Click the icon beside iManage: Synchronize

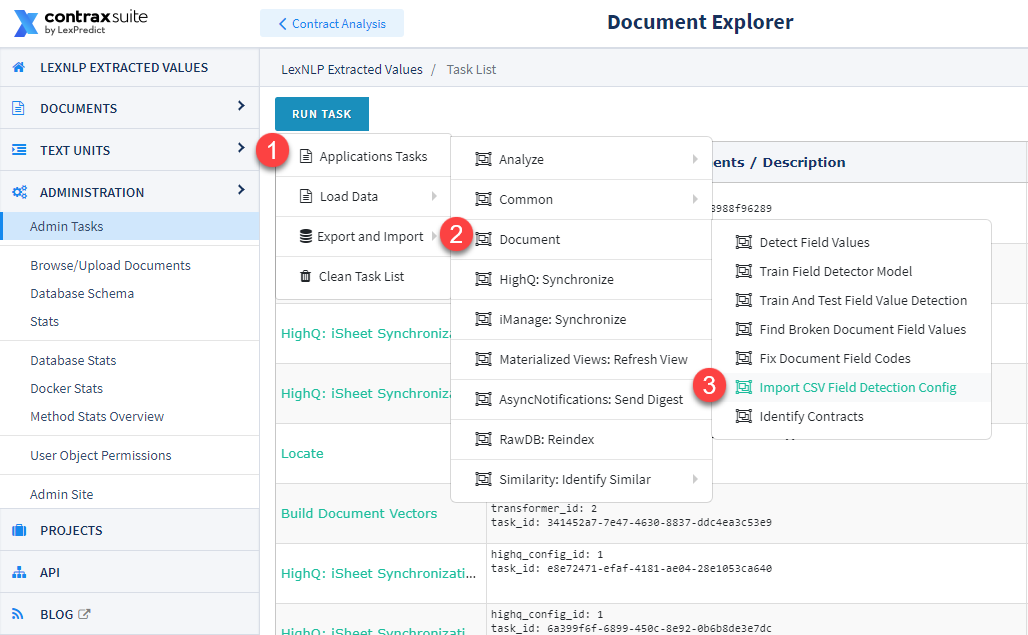(483, 319)
